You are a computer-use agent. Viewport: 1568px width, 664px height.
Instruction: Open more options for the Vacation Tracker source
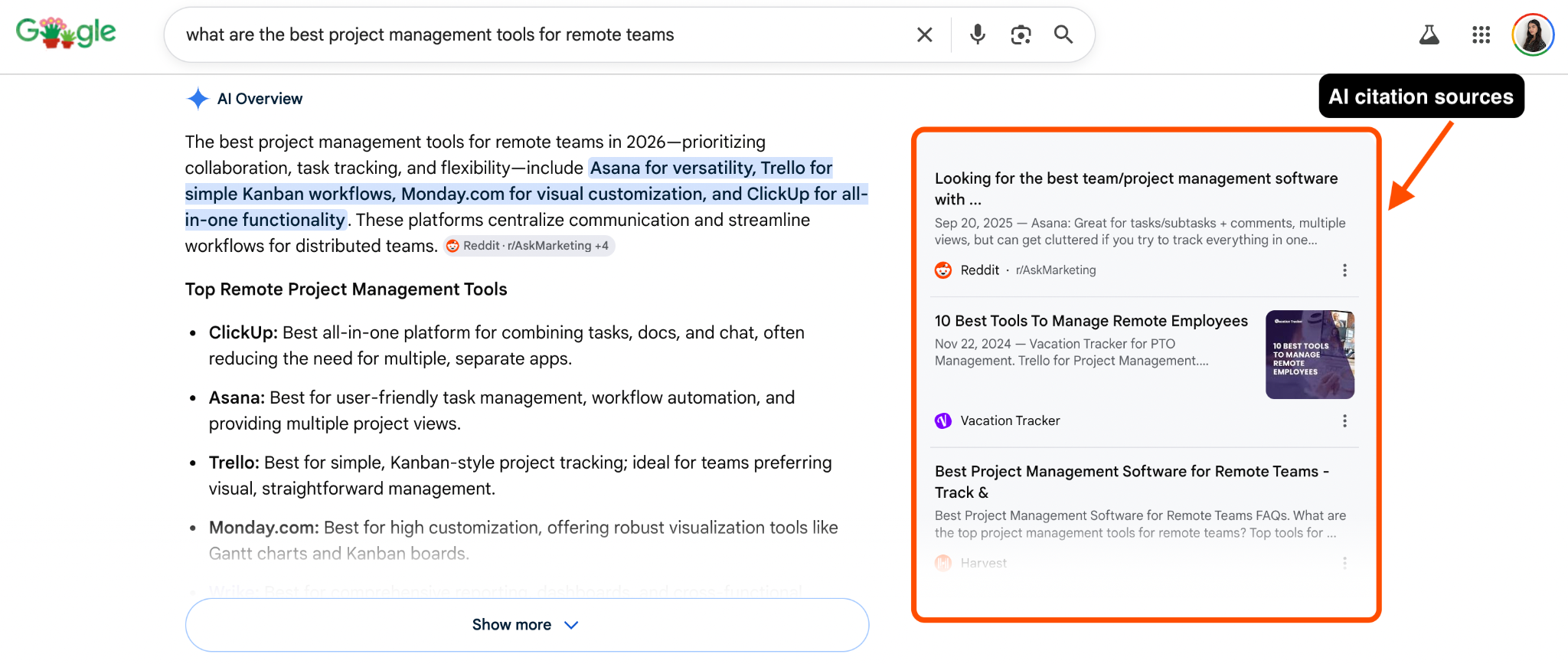1344,421
